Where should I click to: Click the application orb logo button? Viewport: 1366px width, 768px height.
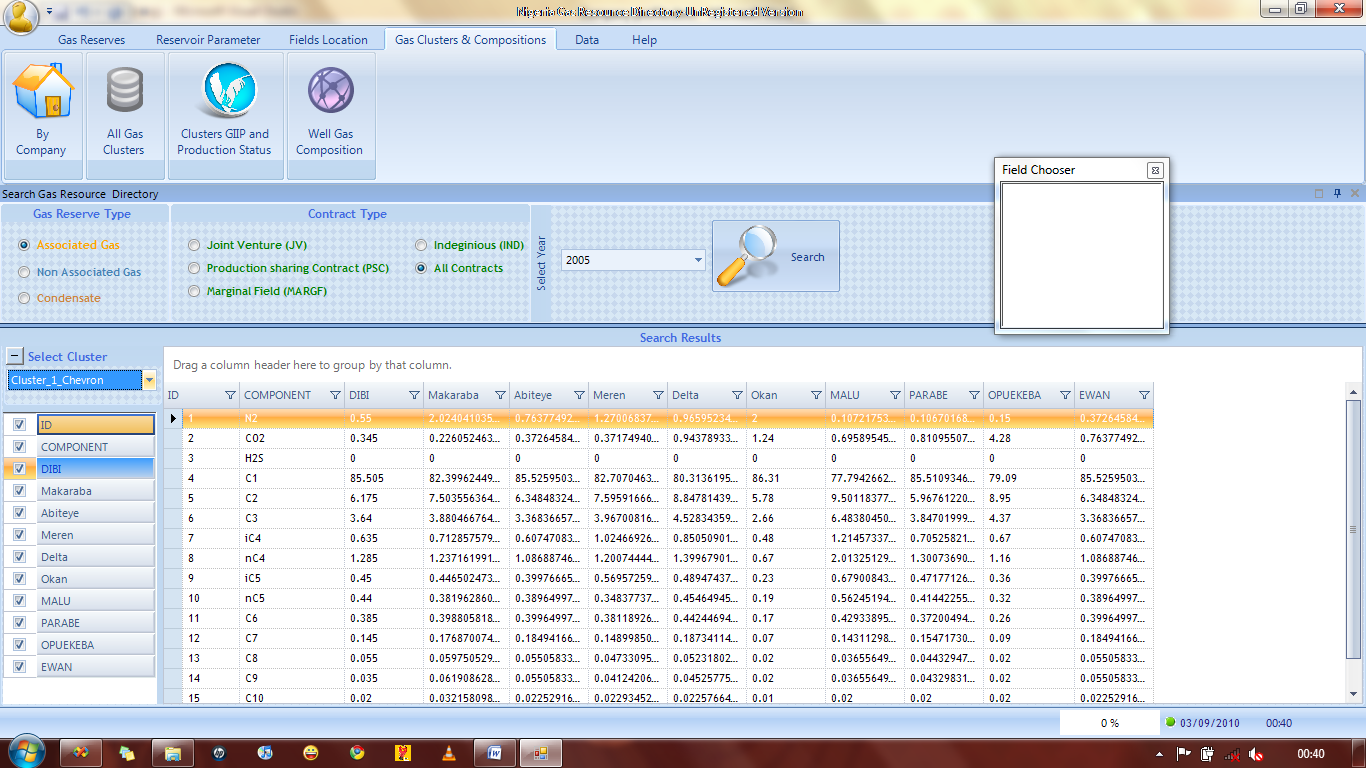[21, 15]
